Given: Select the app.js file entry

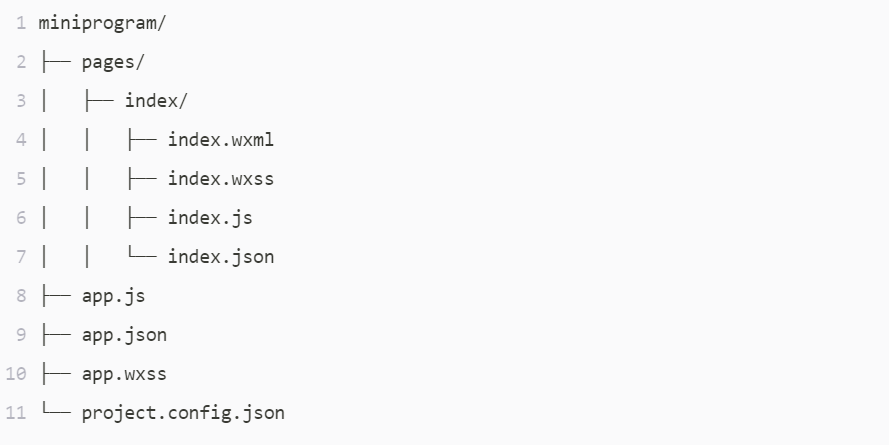Looking at the screenshot, I should pos(113,296).
